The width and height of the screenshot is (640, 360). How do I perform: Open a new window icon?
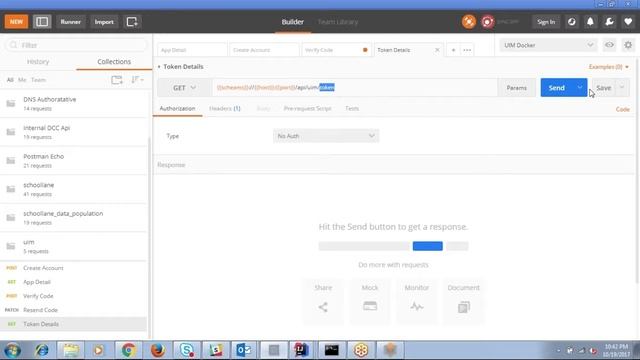tap(132, 22)
